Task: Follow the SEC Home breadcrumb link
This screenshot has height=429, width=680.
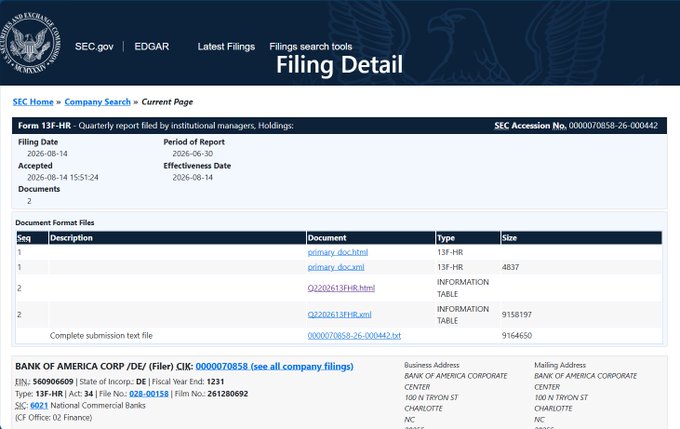Action: click(x=33, y=102)
